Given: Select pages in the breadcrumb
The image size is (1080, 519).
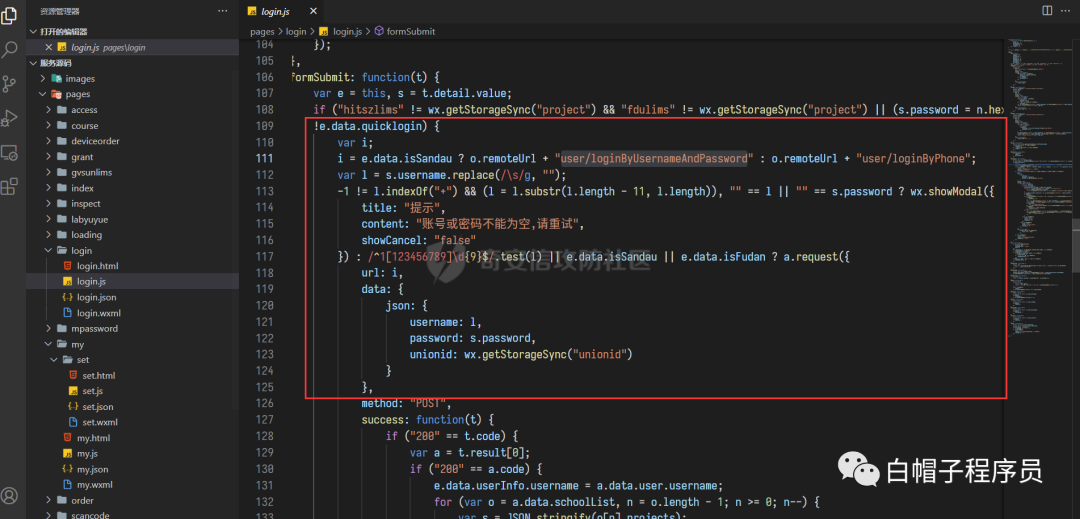Looking at the screenshot, I should pyautogui.click(x=262, y=32).
